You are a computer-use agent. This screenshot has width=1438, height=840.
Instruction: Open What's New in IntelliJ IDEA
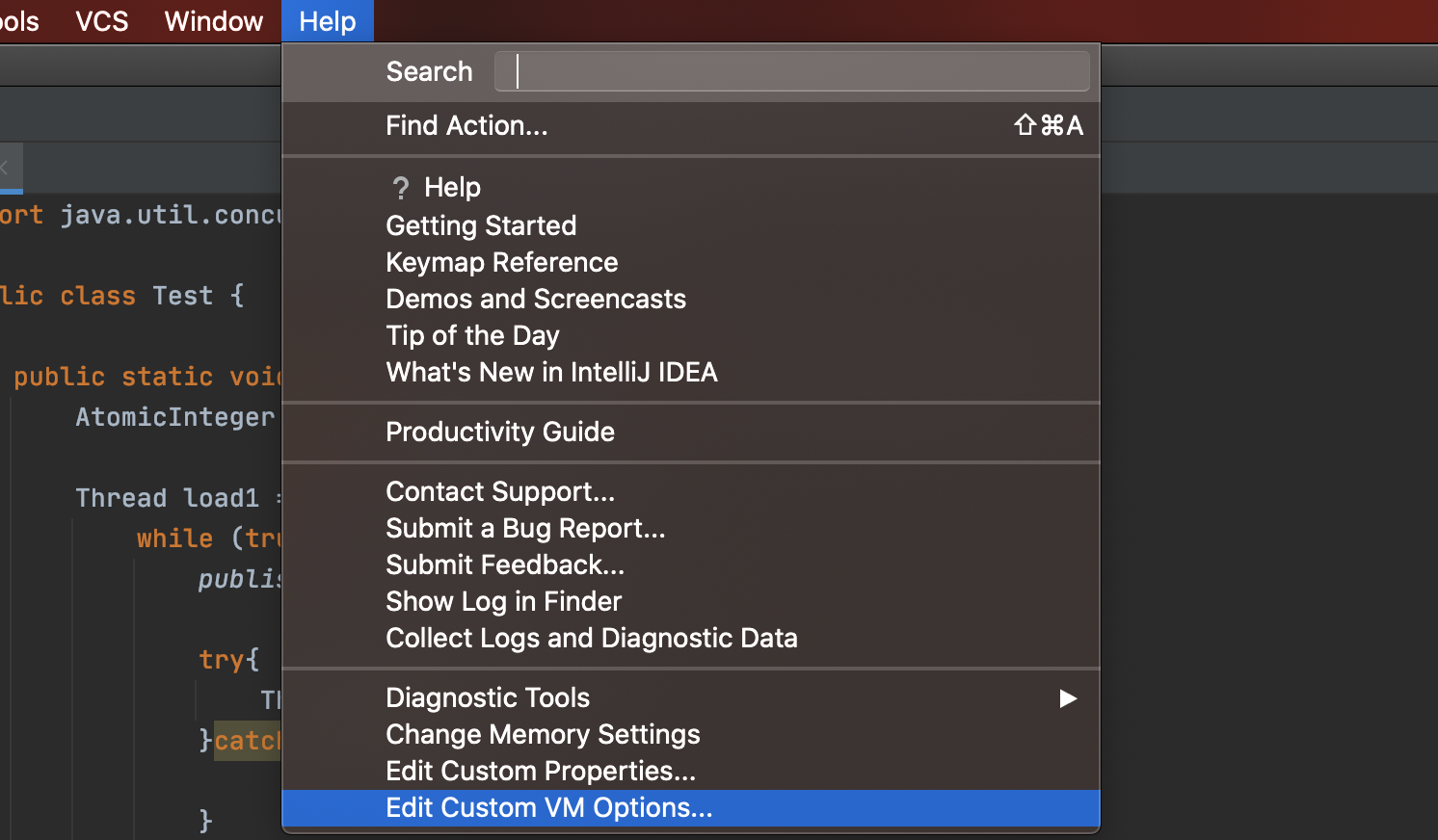tap(551, 373)
